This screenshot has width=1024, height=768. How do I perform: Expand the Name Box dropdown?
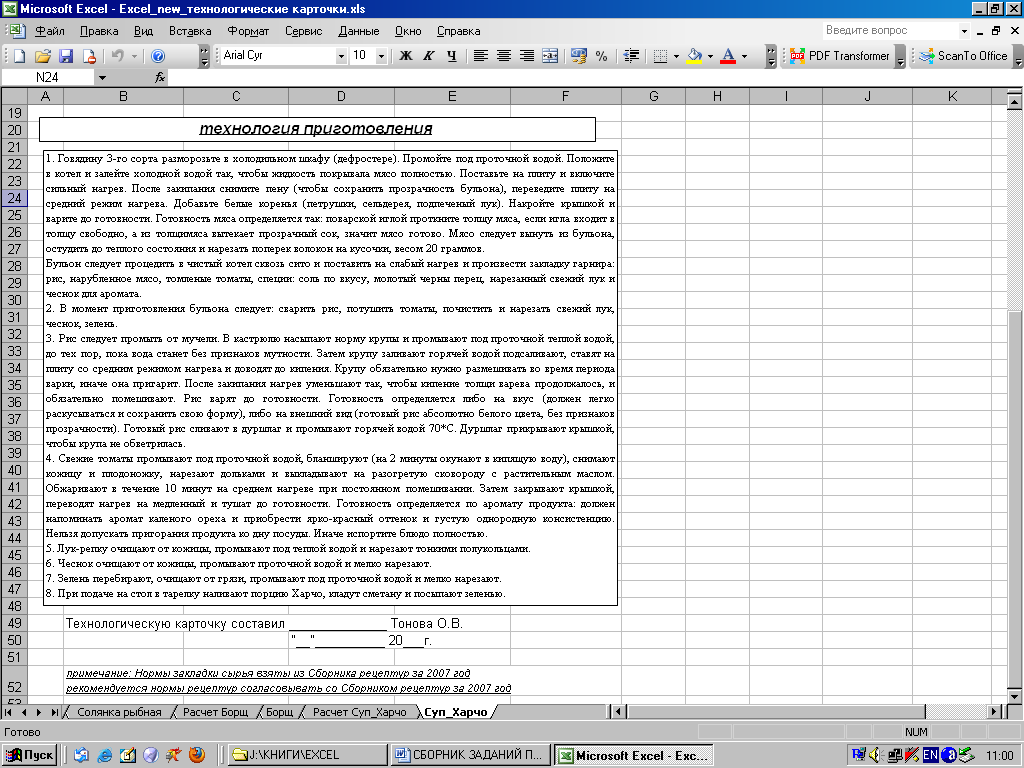click(x=103, y=78)
